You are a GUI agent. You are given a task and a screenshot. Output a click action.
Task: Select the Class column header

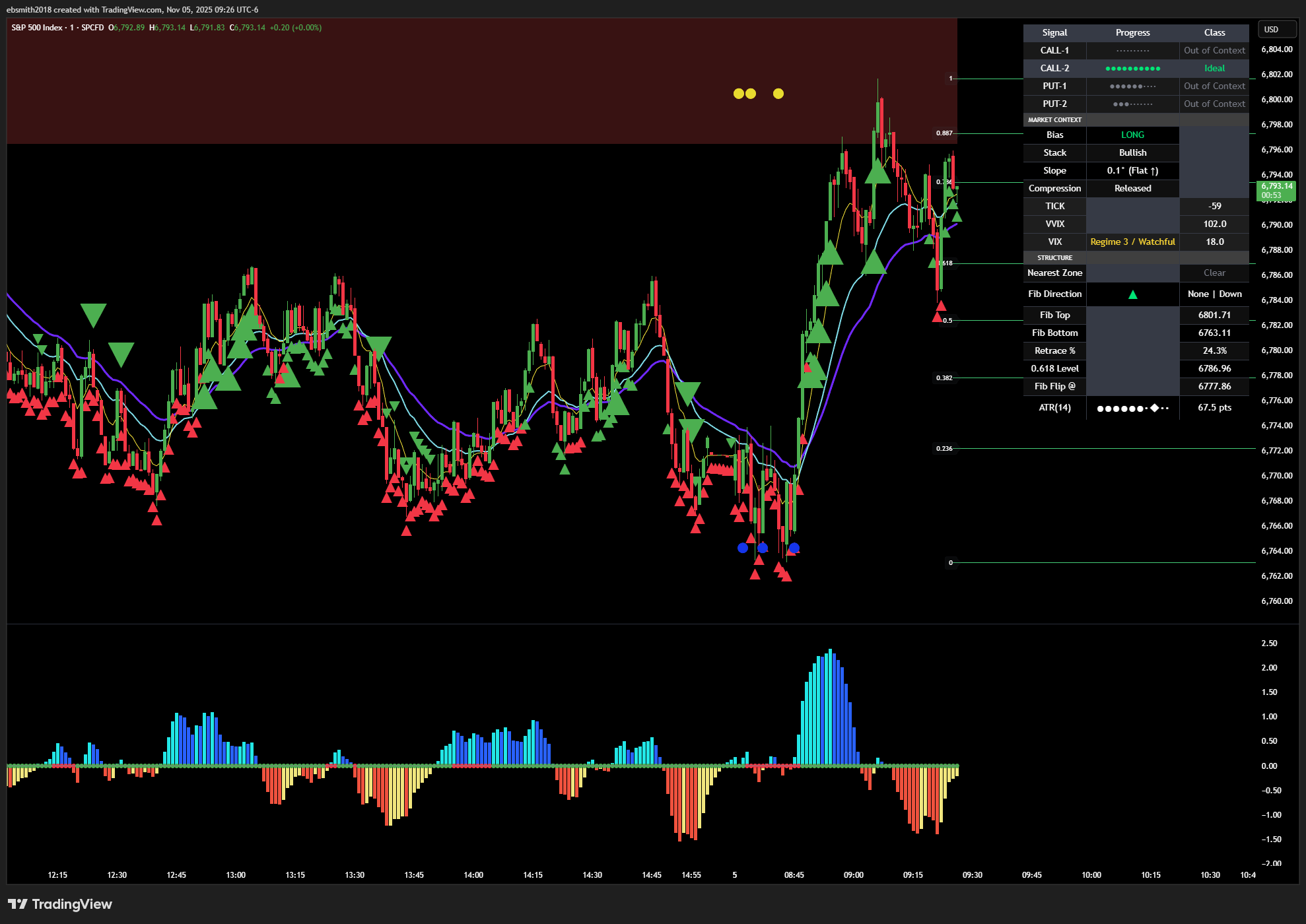tap(1214, 33)
